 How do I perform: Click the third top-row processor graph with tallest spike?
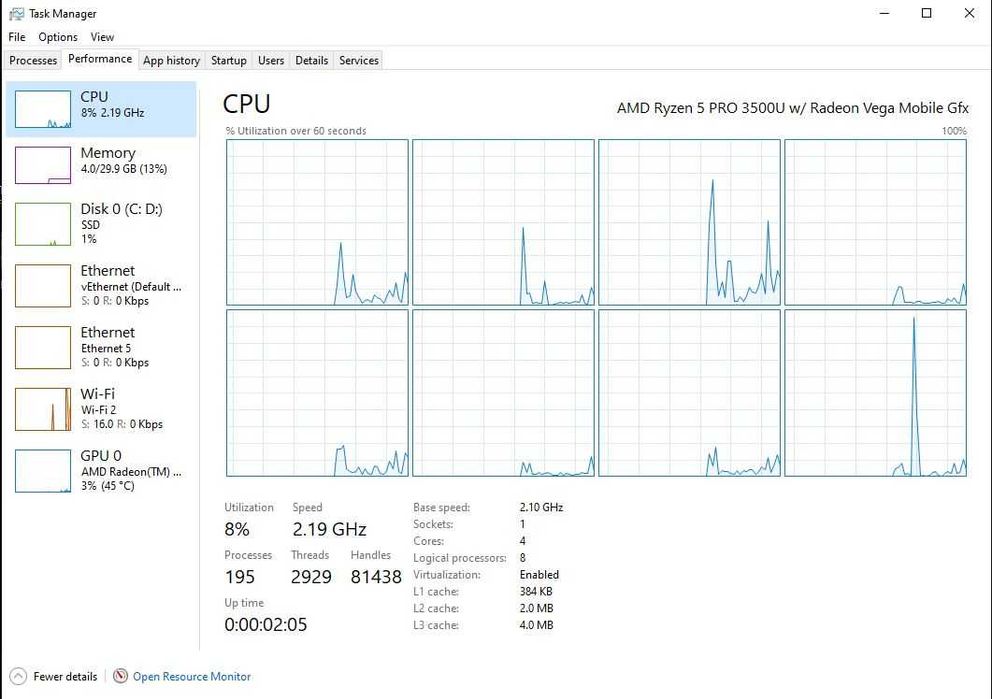click(x=689, y=222)
